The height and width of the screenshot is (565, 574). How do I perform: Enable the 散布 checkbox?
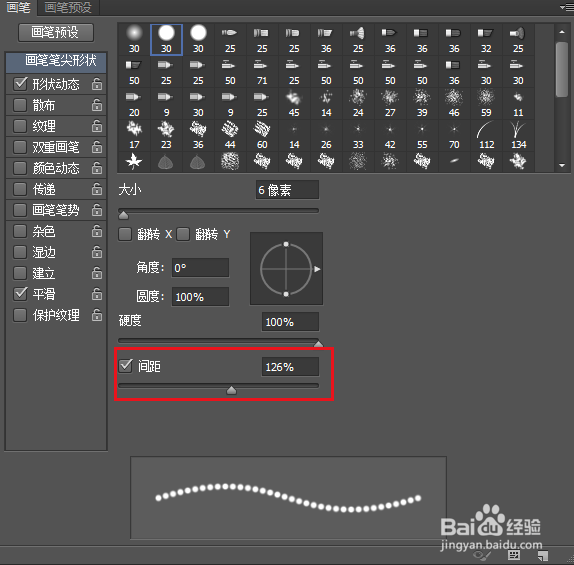(x=20, y=105)
